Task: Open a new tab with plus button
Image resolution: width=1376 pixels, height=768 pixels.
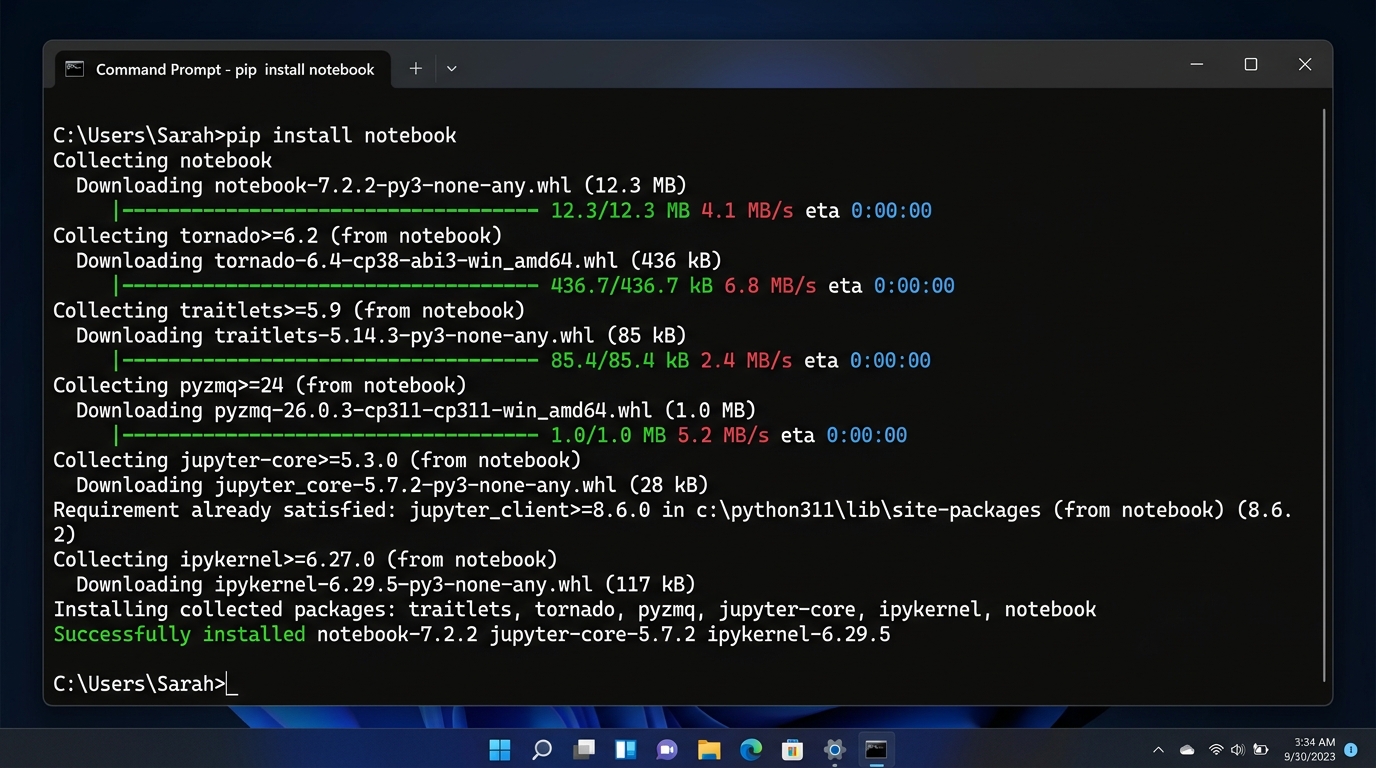Action: (x=416, y=69)
